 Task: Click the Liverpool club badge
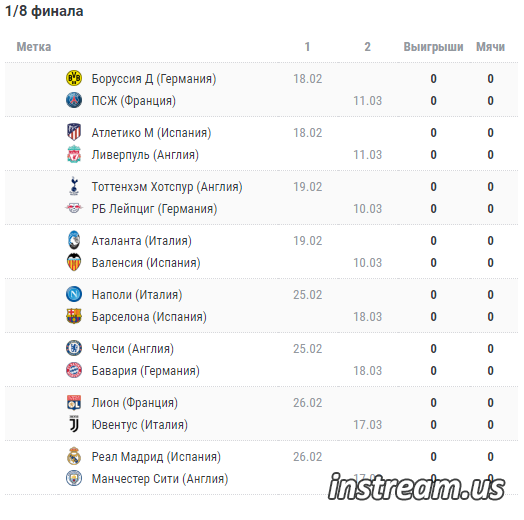pos(74,154)
